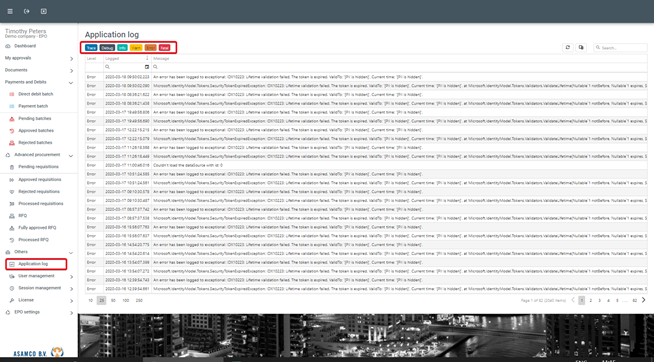Screen dimensions: 654x362
Task: Open calendar picker in Logged filter
Action: point(147,67)
